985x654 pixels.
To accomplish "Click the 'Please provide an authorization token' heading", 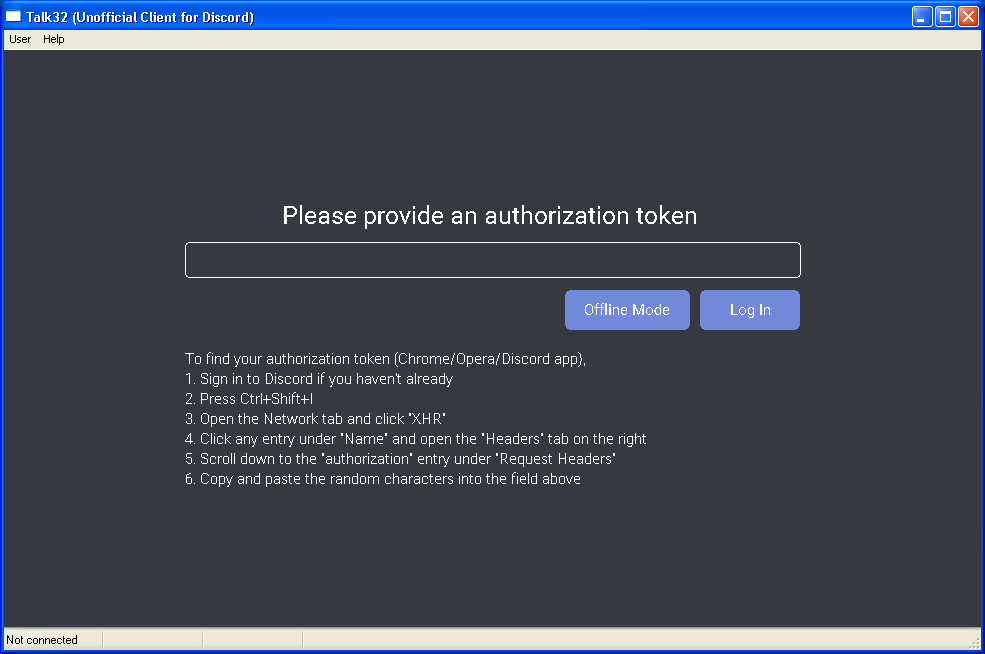I will [x=489, y=215].
